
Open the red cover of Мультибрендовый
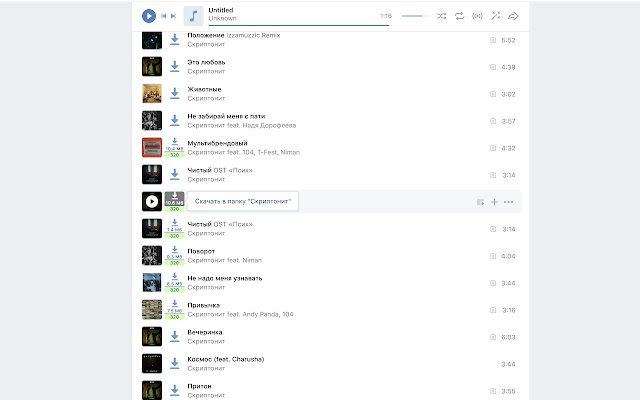152,147
